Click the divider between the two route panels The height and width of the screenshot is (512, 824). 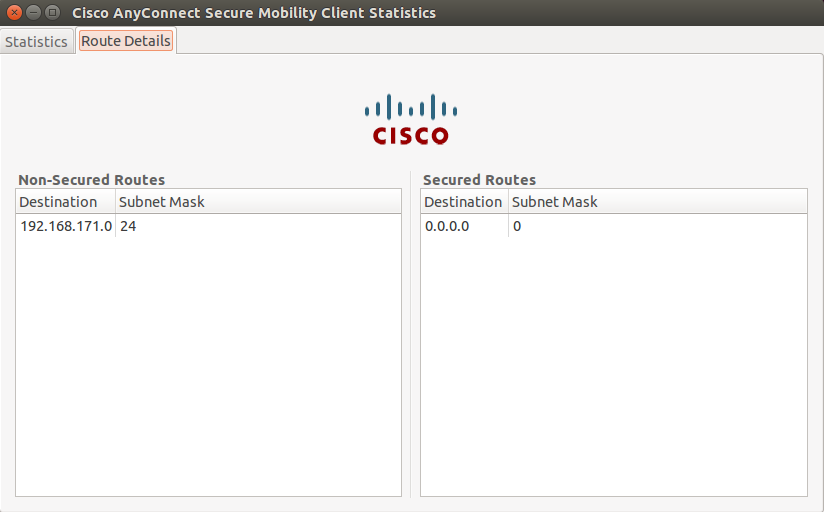[x=411, y=340]
